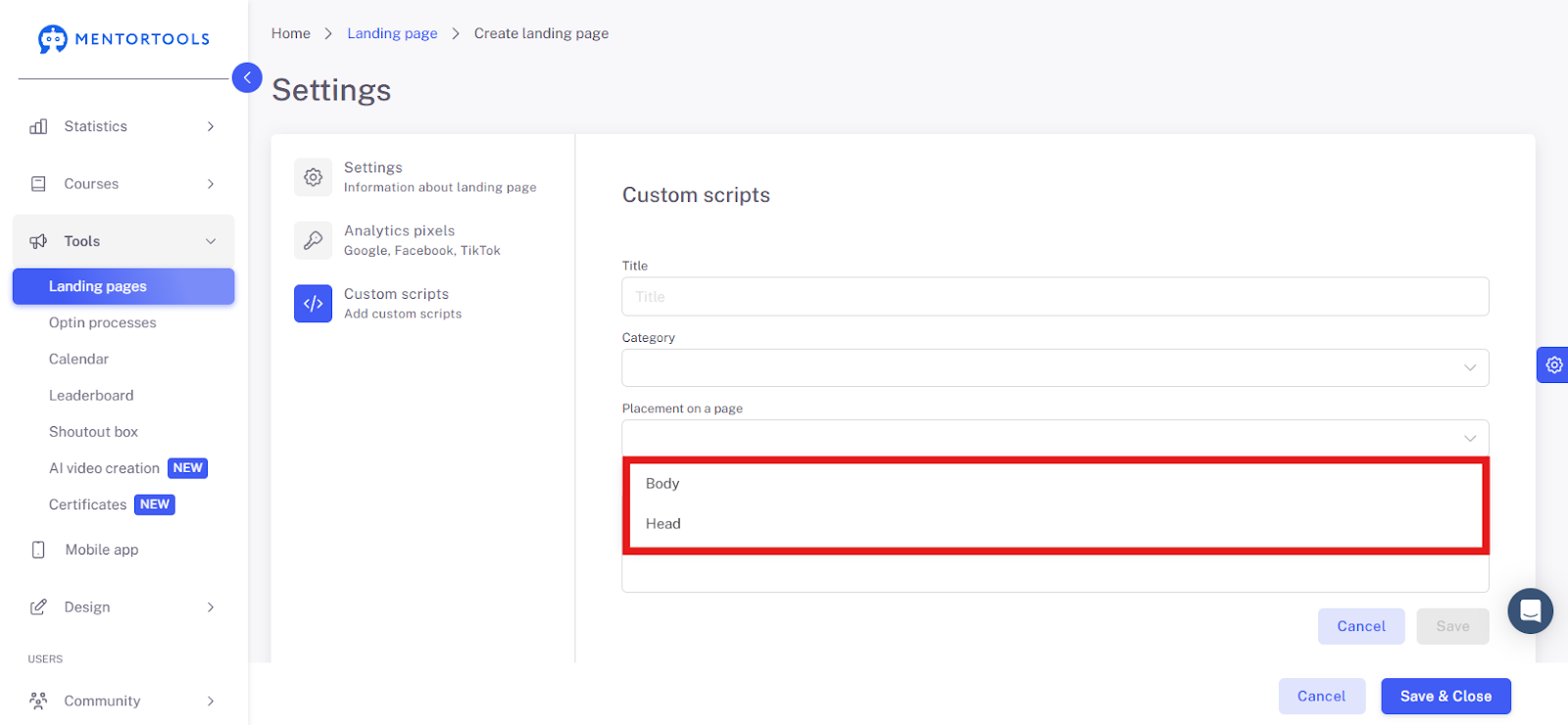Open the chat support bubble

pyautogui.click(x=1530, y=611)
